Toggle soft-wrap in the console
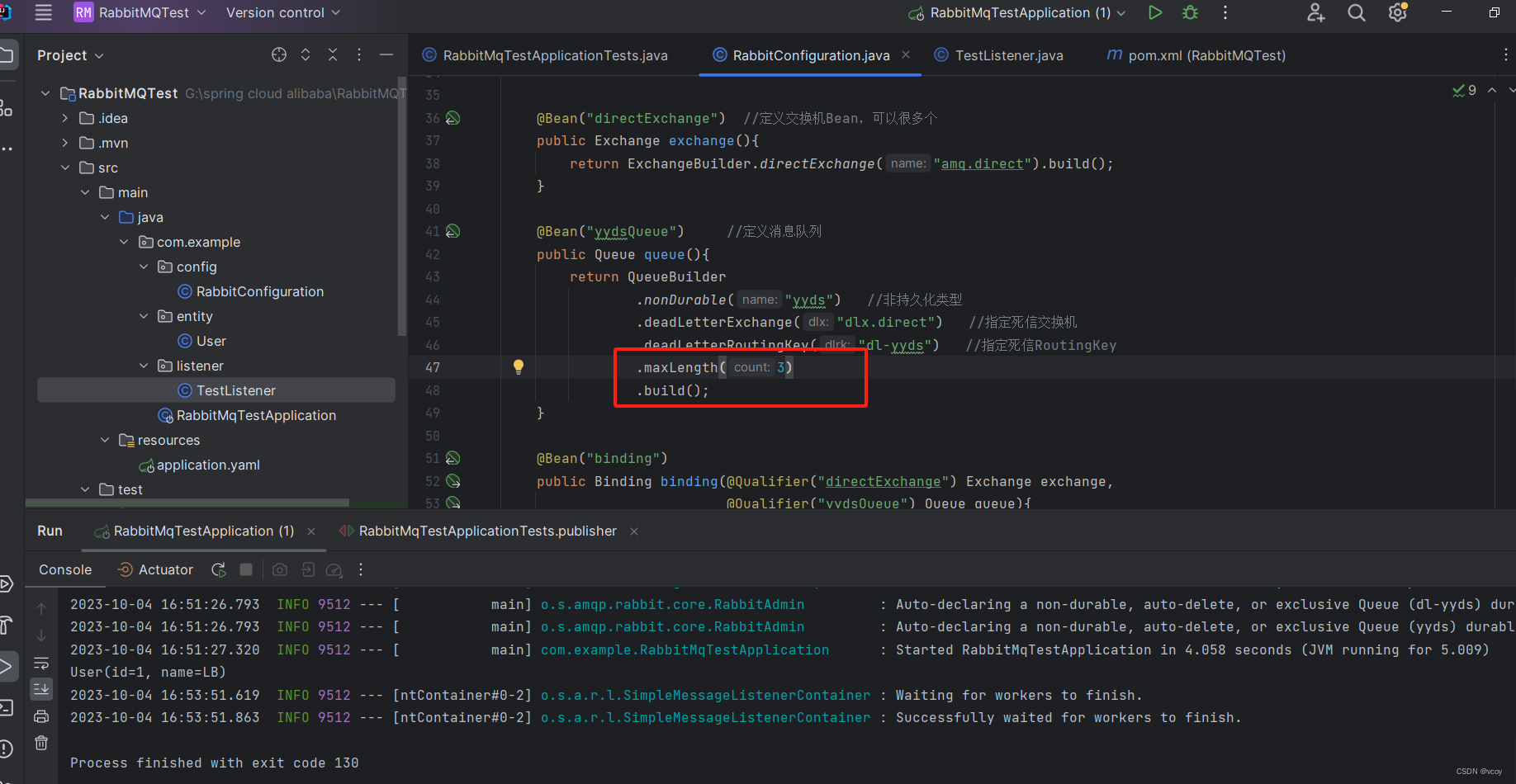The image size is (1516, 784). pos(41,663)
